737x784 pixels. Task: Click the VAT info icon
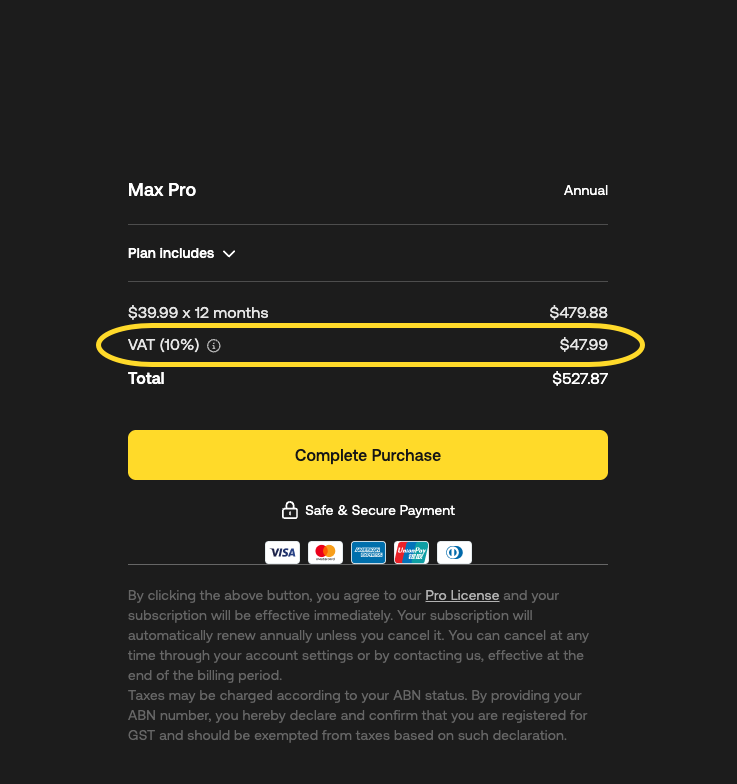click(214, 346)
